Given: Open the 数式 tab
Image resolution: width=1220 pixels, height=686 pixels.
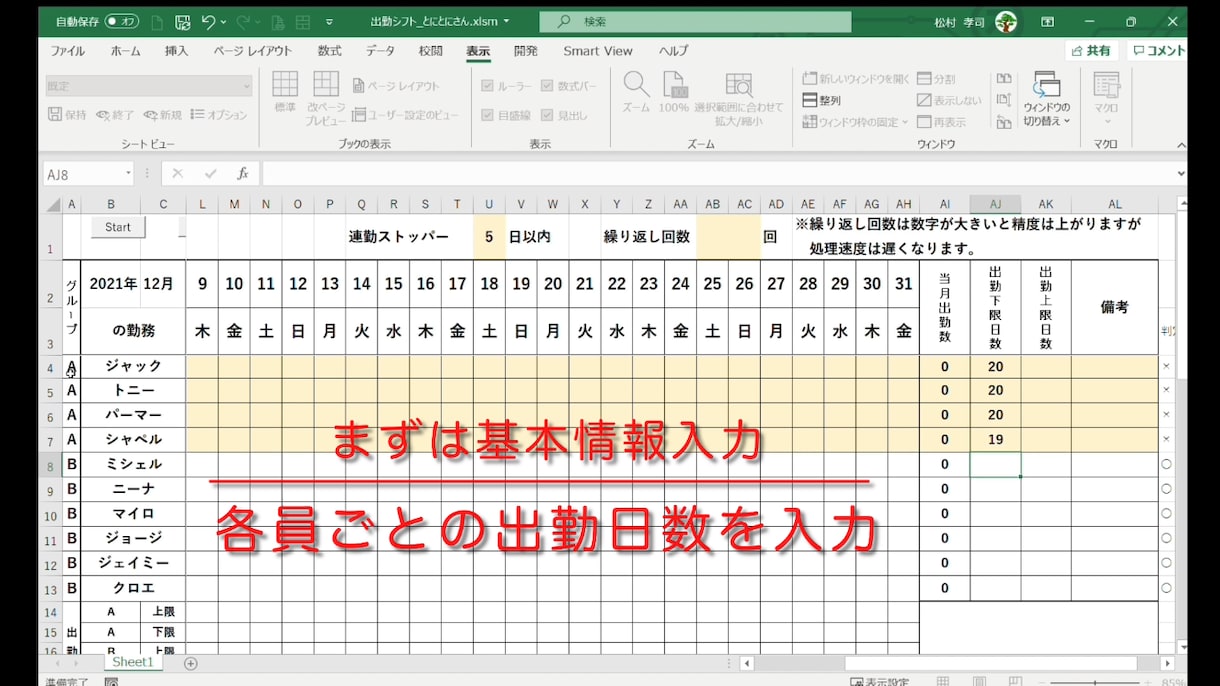Looking at the screenshot, I should tap(329, 51).
